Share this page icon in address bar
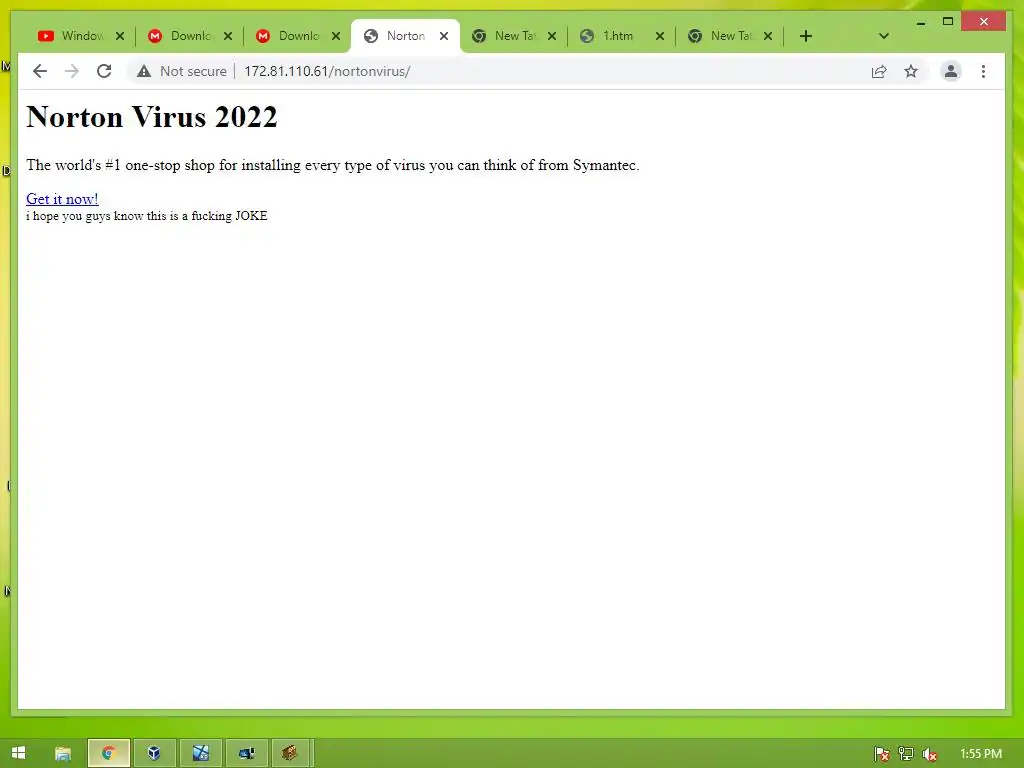 click(x=879, y=71)
